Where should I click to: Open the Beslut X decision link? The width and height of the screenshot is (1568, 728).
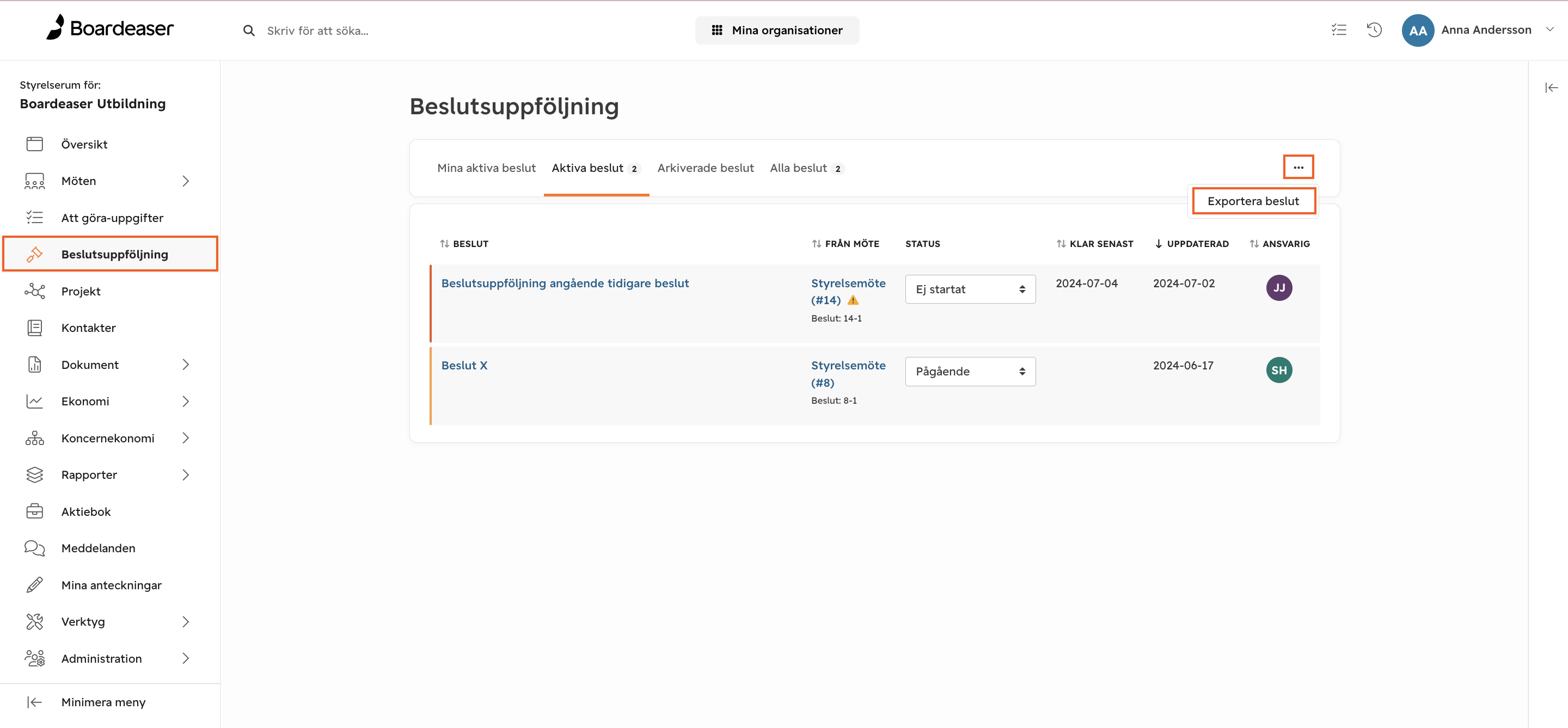pos(464,366)
